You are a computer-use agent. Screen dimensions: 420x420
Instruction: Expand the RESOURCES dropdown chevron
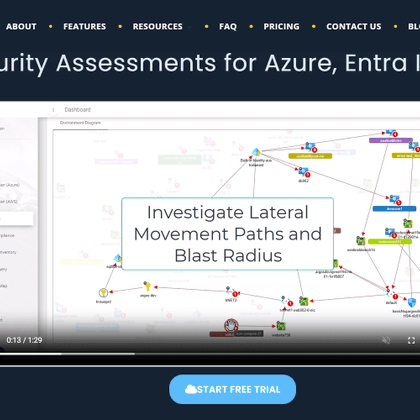point(189,27)
